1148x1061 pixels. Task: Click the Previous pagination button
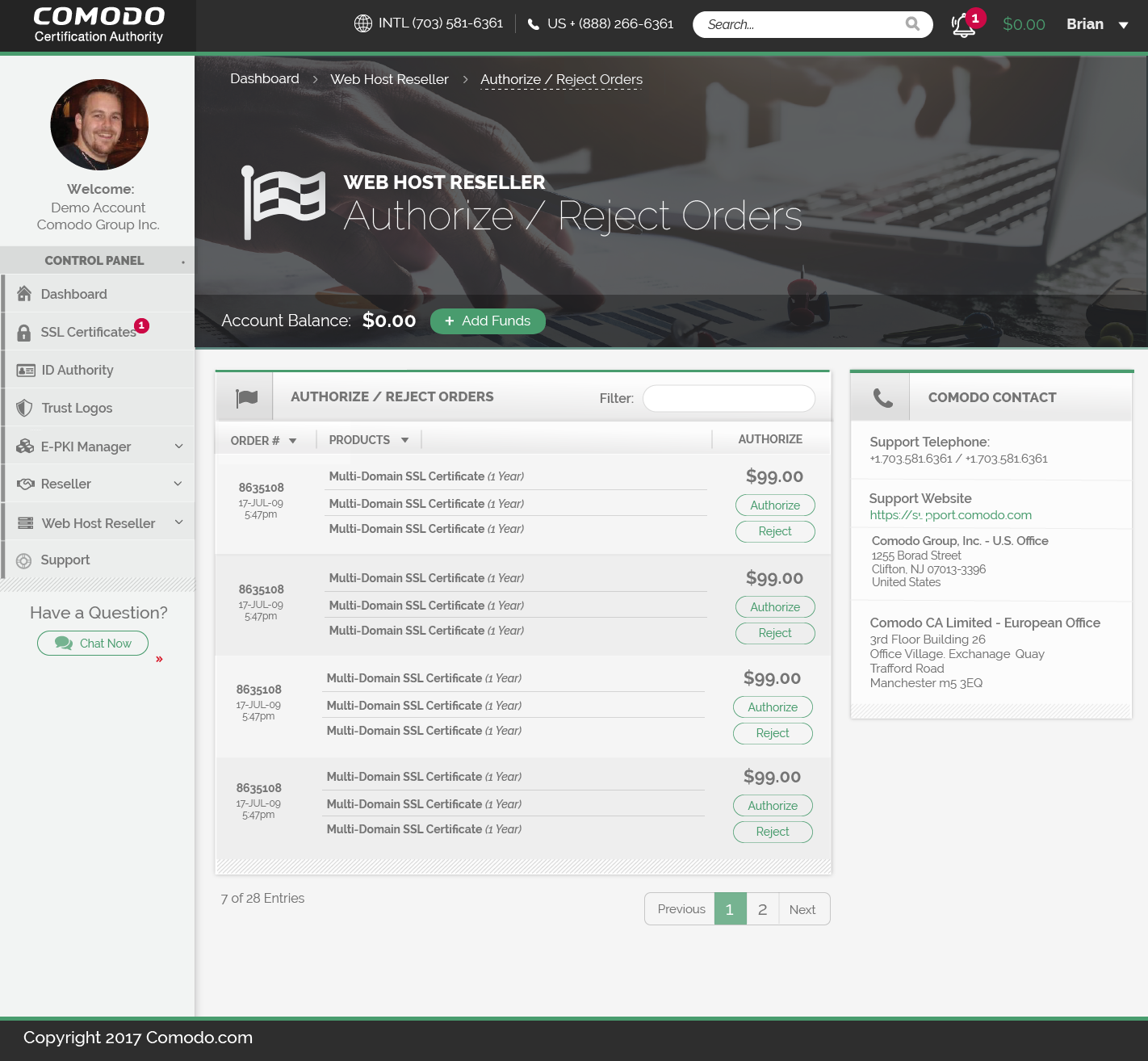[681, 909]
